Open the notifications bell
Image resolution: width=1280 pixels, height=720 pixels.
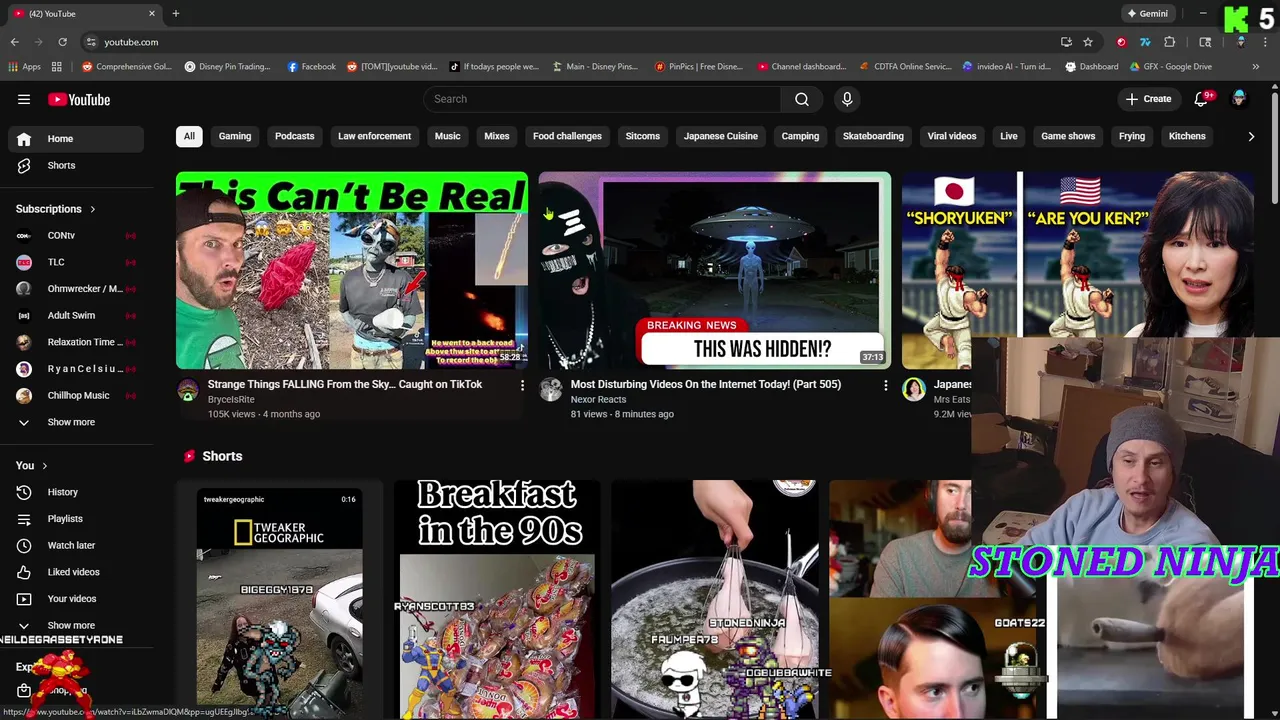pos(1202,99)
